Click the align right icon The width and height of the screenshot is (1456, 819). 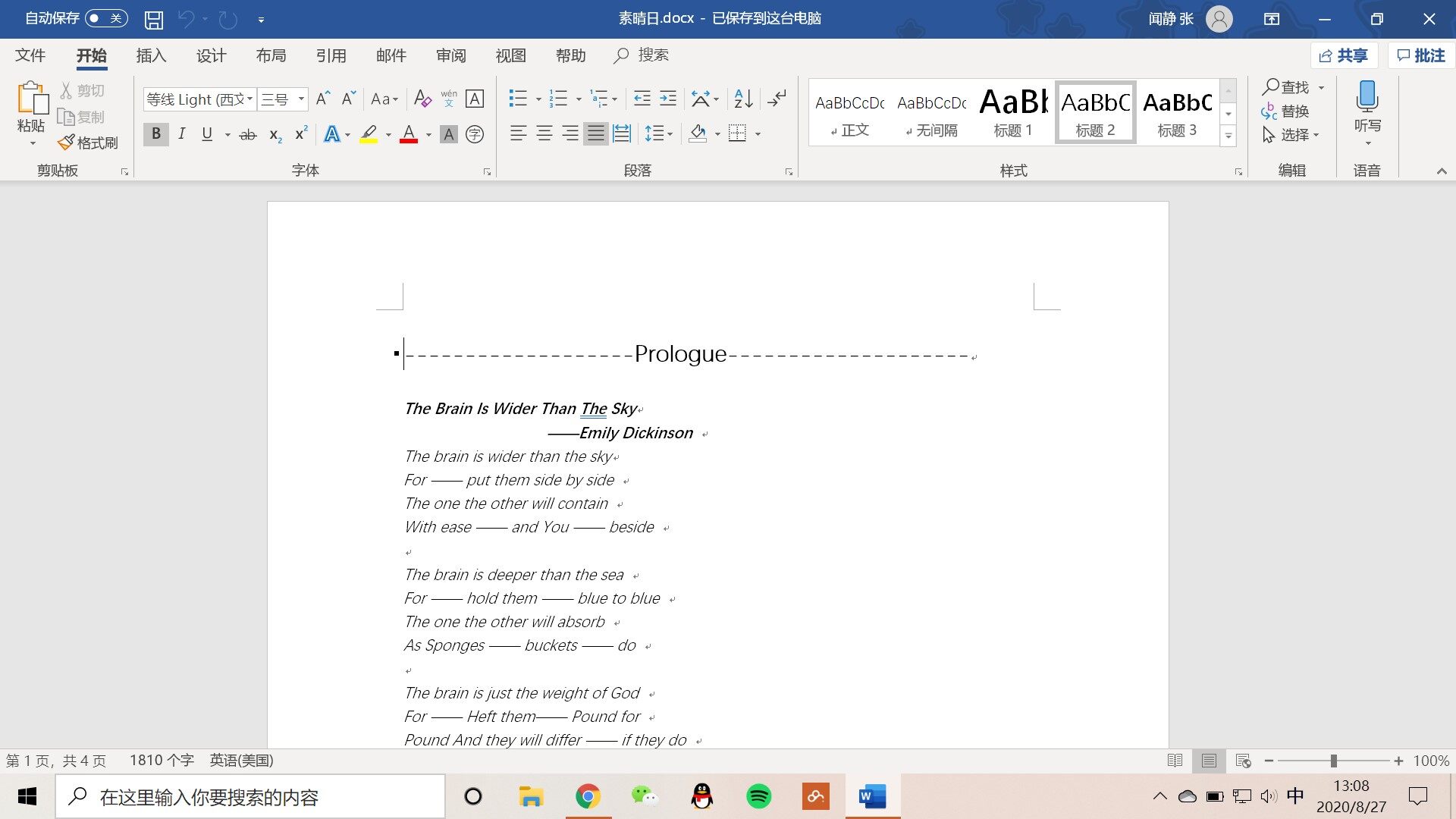570,134
